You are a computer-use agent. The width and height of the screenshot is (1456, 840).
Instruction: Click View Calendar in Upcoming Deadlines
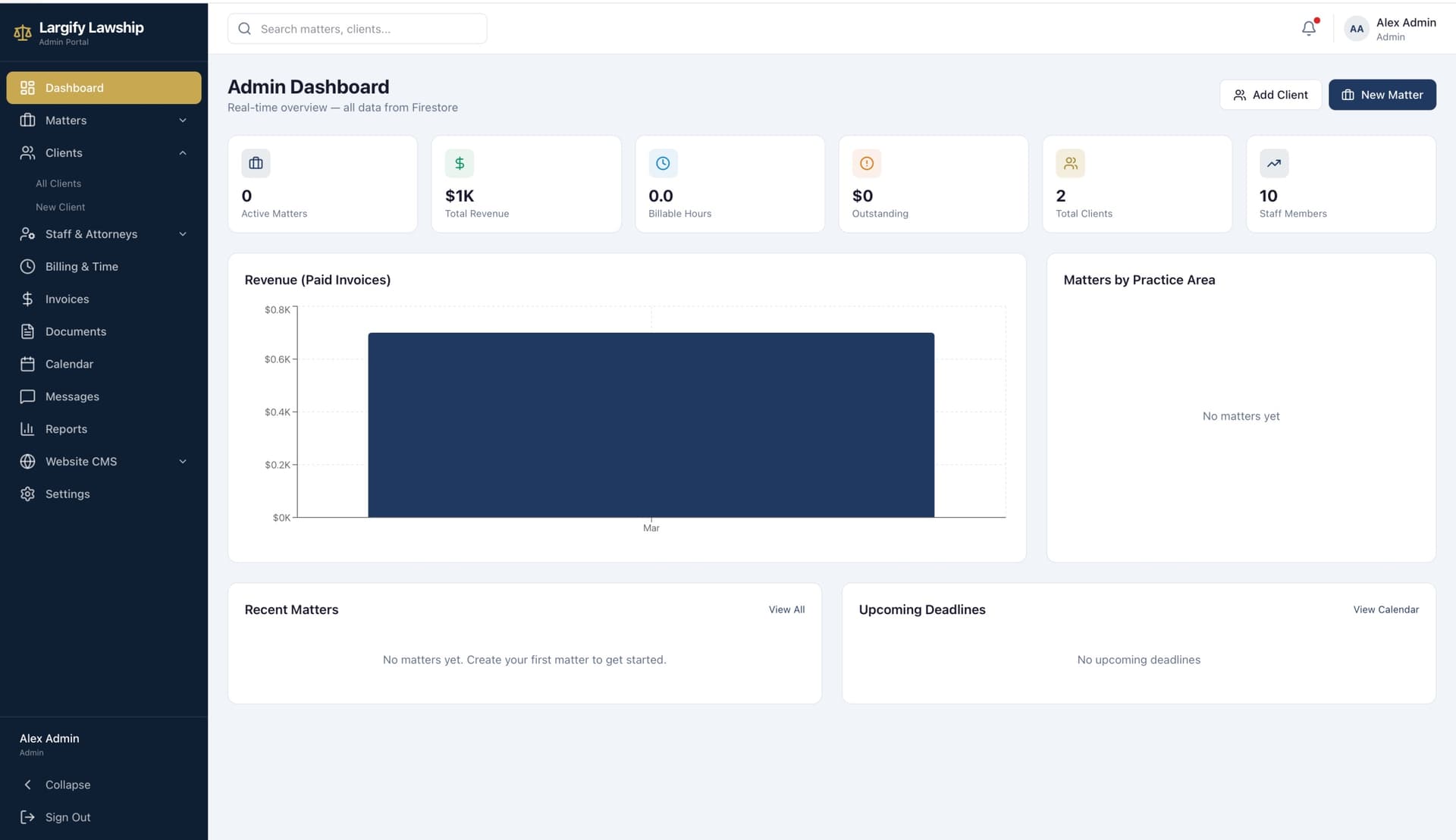pos(1385,609)
